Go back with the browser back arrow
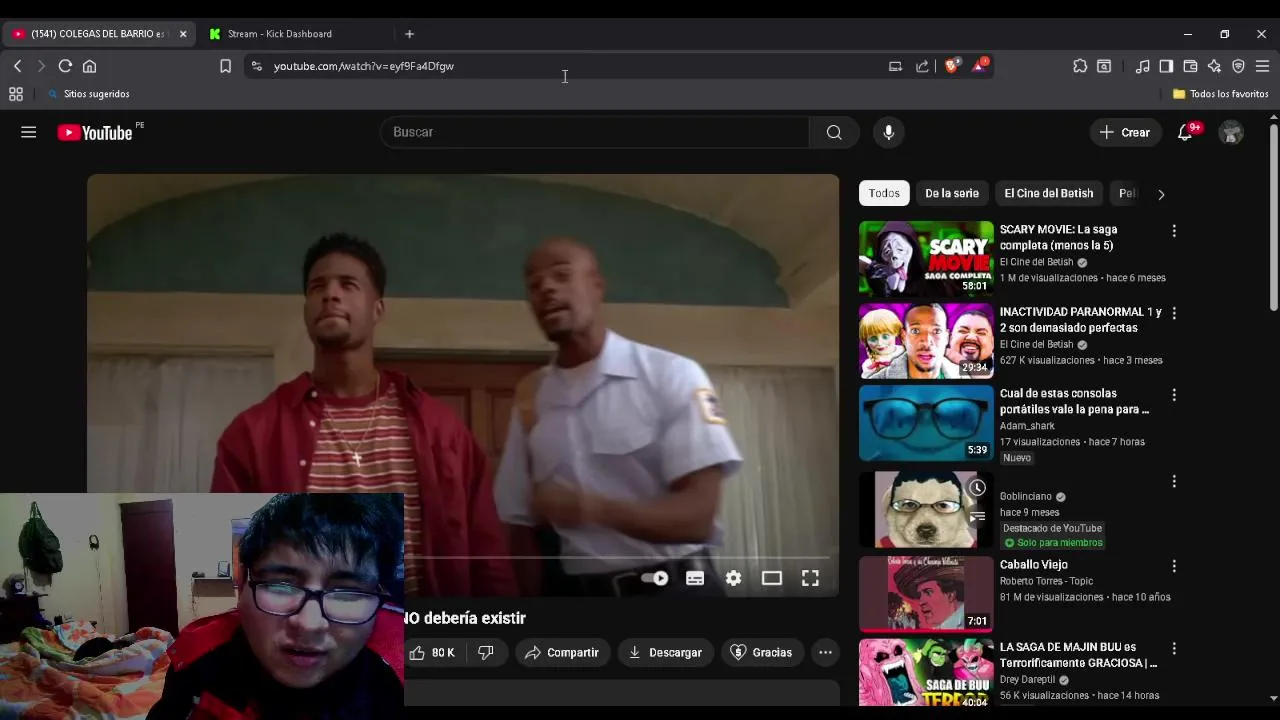Screen dimensions: 1280x720 tap(17, 66)
